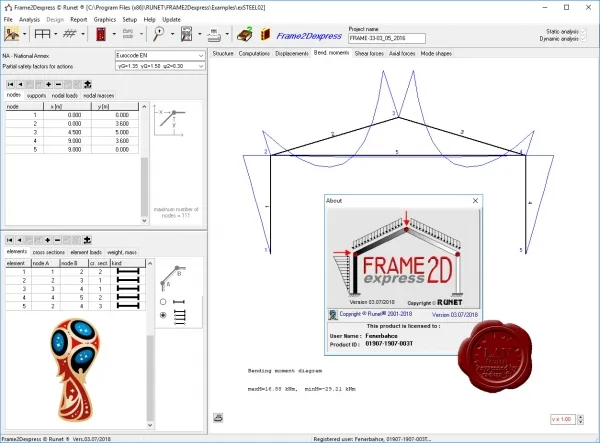Click the printer toolbar icon
The image size is (600, 443).
pyautogui.click(x=214, y=35)
